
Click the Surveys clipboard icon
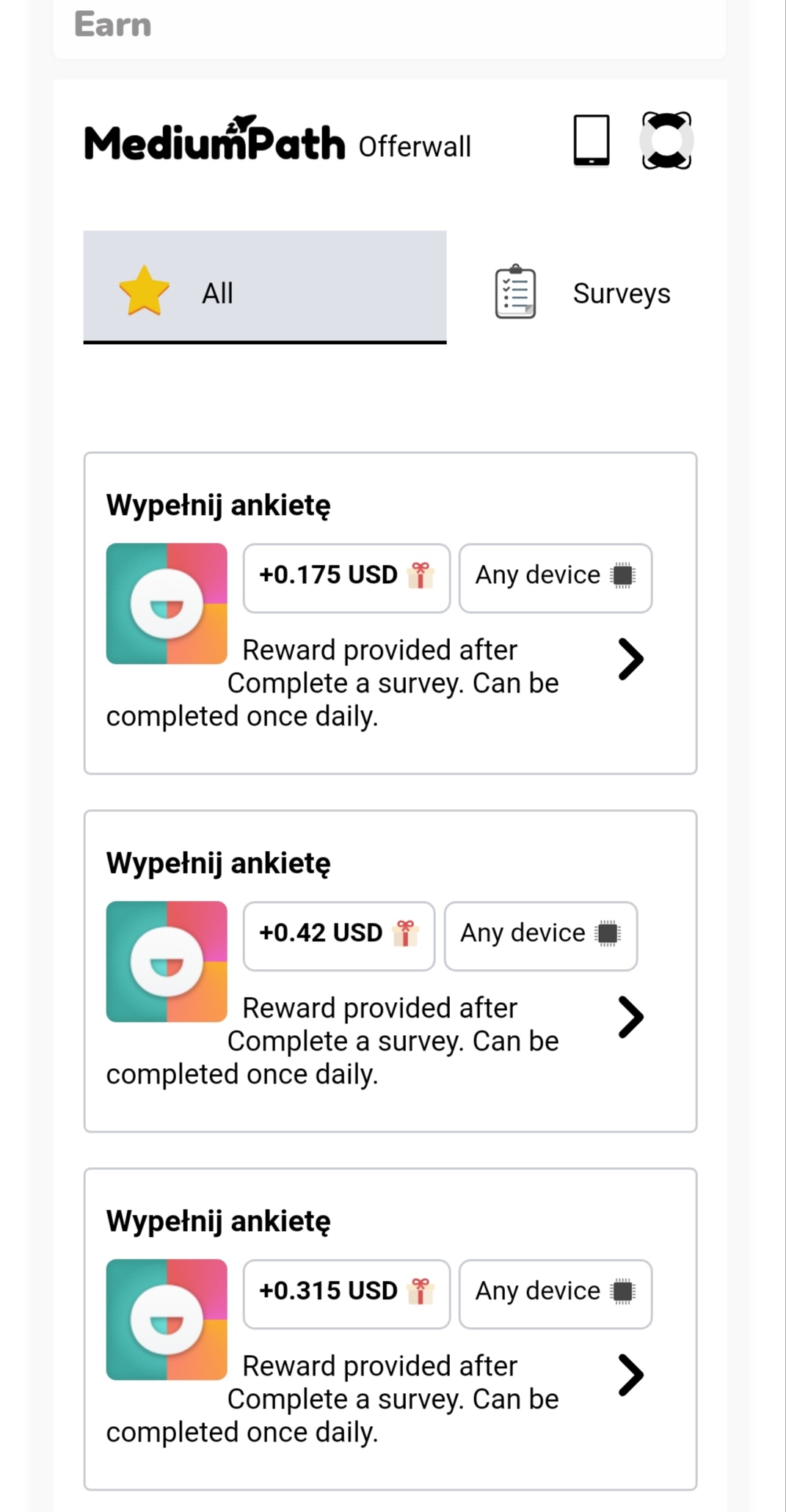point(515,292)
